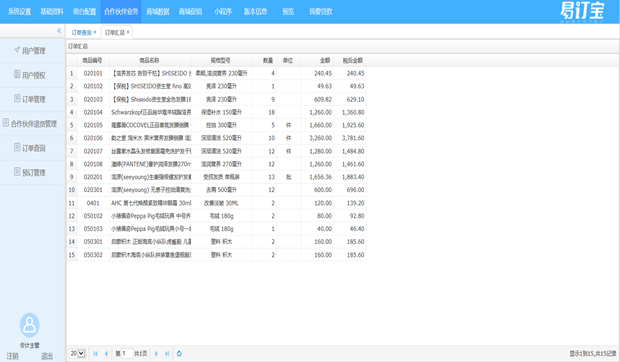Select product code cell 050103
The height and width of the screenshot is (362, 620).
(x=93, y=229)
